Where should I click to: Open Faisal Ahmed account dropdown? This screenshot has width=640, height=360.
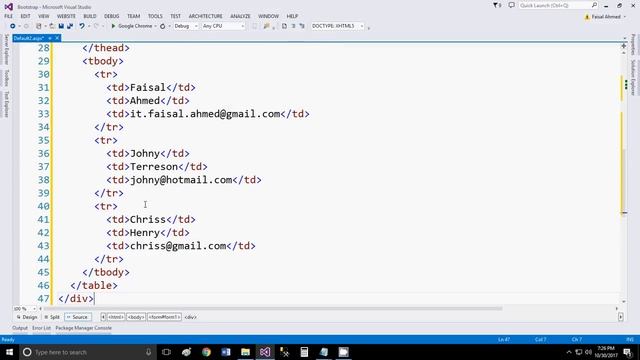click(606, 17)
